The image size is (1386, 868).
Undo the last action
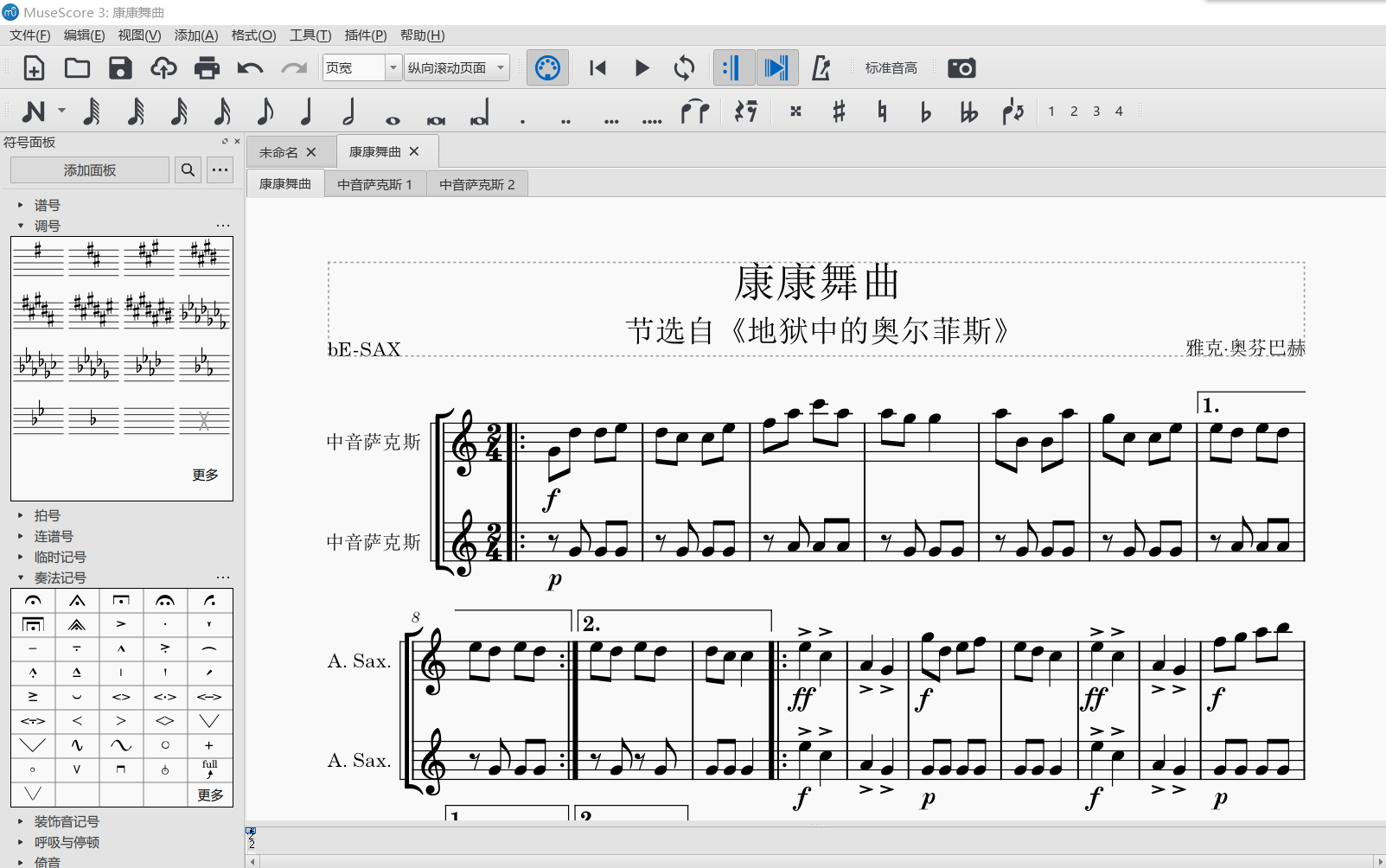coord(250,67)
